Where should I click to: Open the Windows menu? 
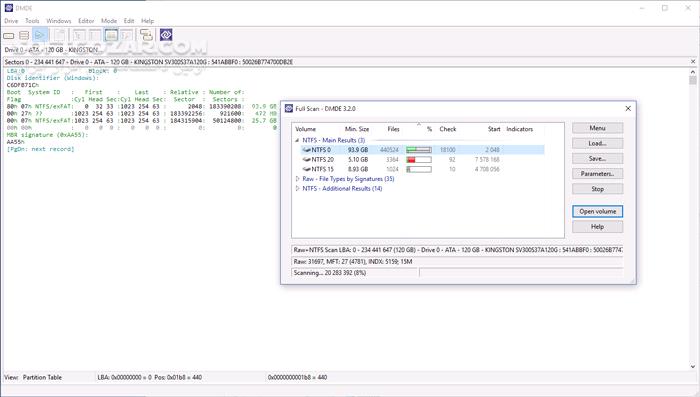click(x=58, y=21)
